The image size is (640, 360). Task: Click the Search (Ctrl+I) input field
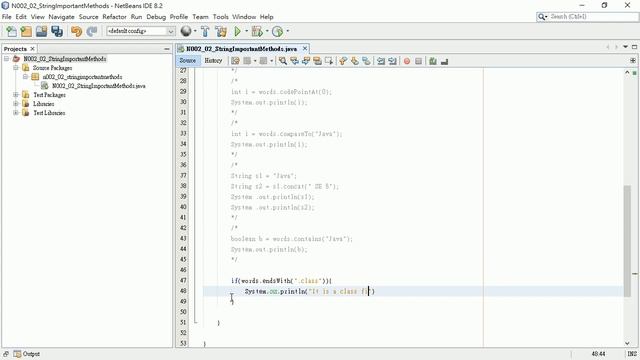click(x=593, y=17)
